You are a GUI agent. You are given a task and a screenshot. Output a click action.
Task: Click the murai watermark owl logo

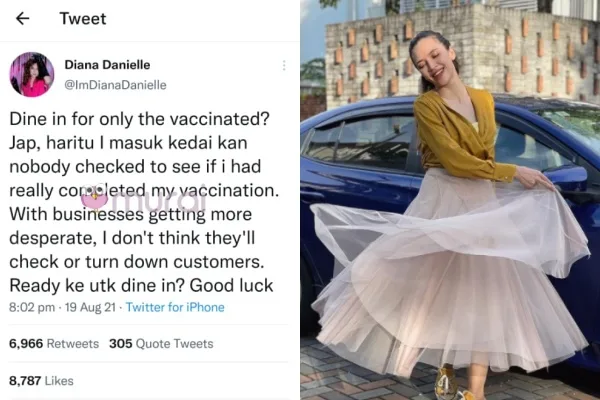click(94, 198)
